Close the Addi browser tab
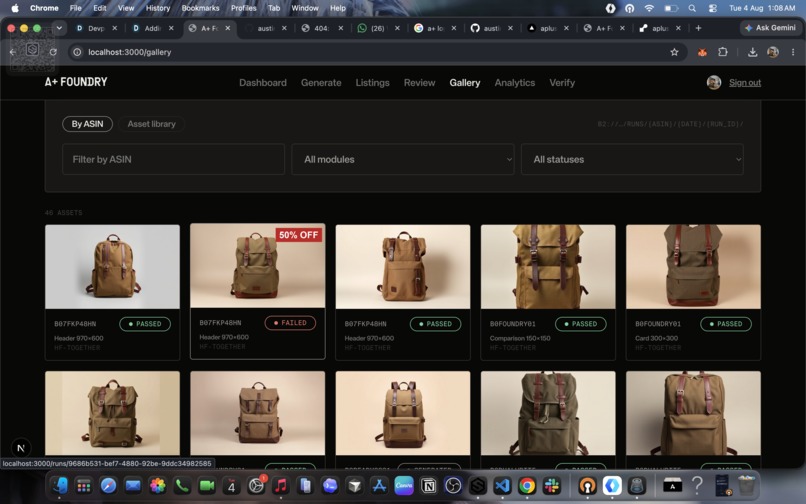806x504 pixels. tap(171, 28)
